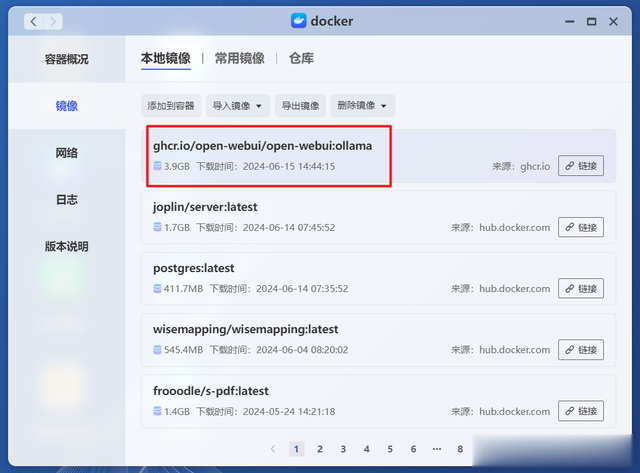The height and width of the screenshot is (473, 640).
Task: Go to page 3
Action: point(343,449)
